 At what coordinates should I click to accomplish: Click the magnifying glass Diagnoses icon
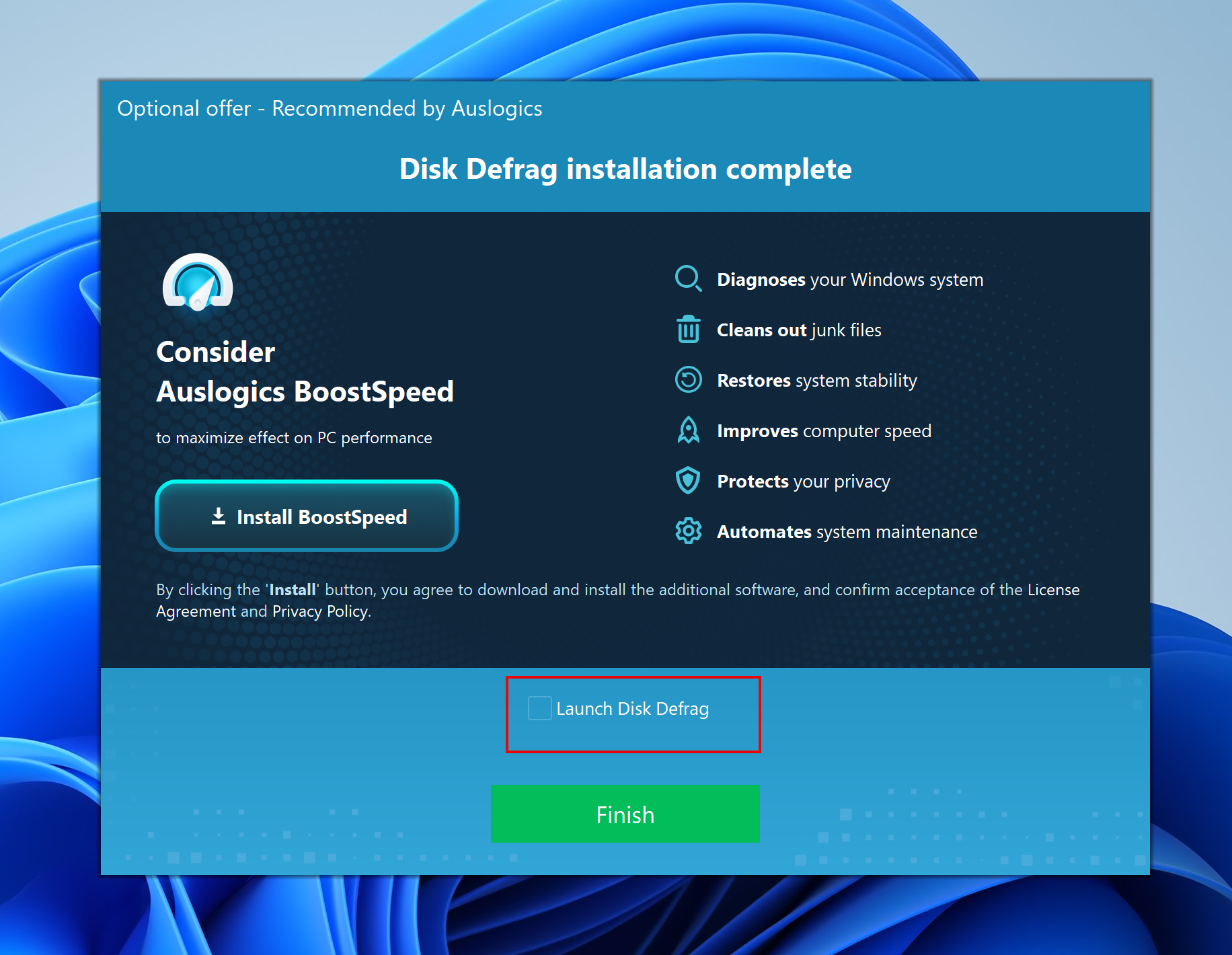[x=688, y=278]
